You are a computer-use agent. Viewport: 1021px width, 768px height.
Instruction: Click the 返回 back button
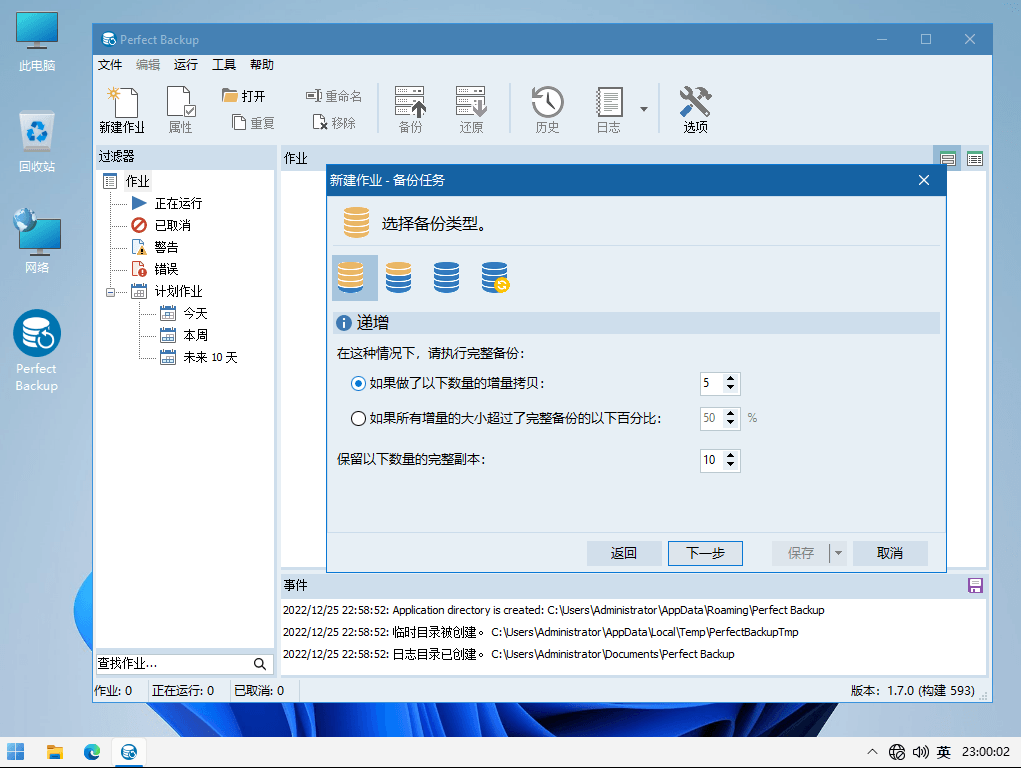tap(624, 553)
